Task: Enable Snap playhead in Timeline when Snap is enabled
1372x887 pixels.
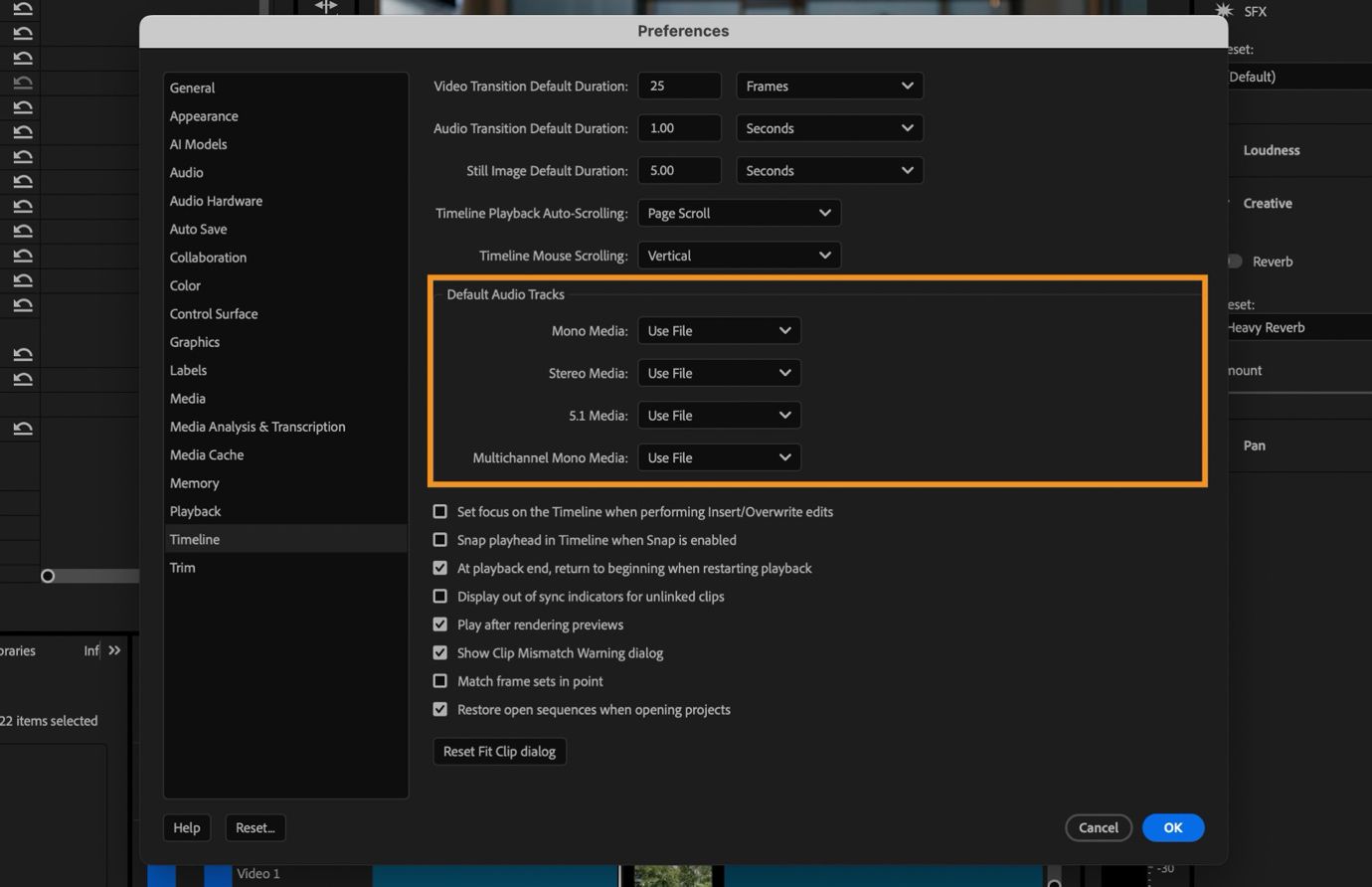Action: click(x=440, y=539)
